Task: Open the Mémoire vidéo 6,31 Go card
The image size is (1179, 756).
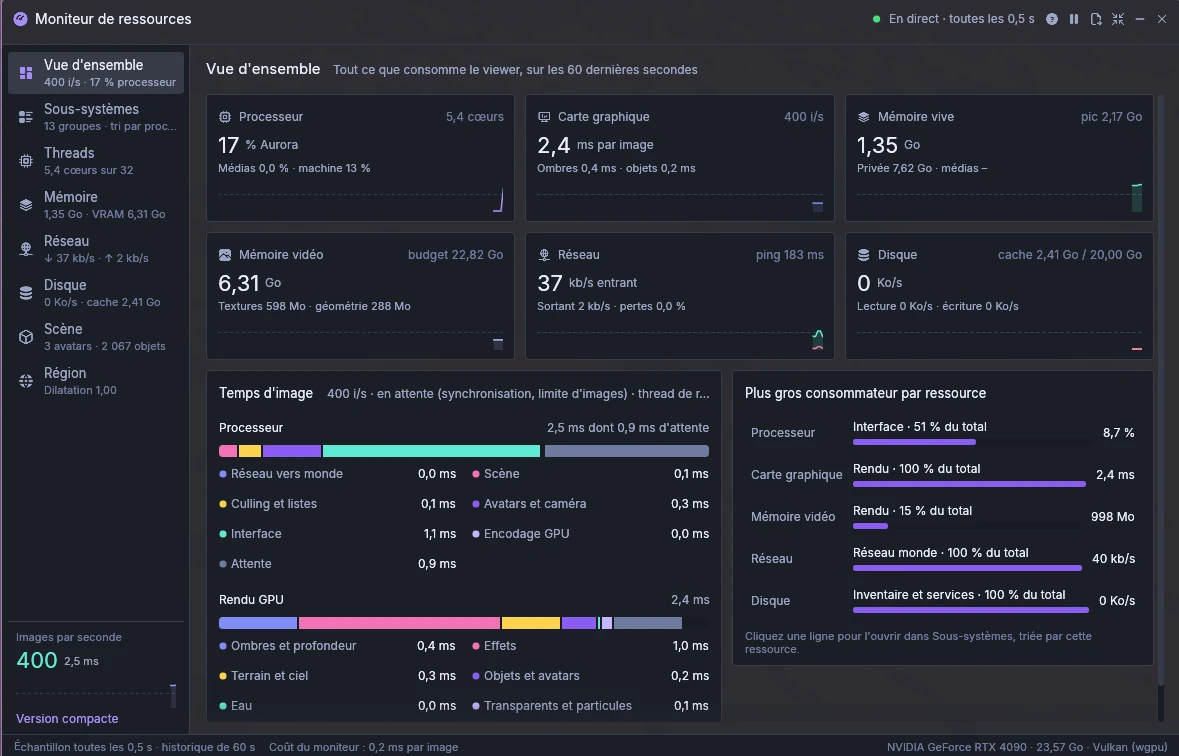Action: 360,296
